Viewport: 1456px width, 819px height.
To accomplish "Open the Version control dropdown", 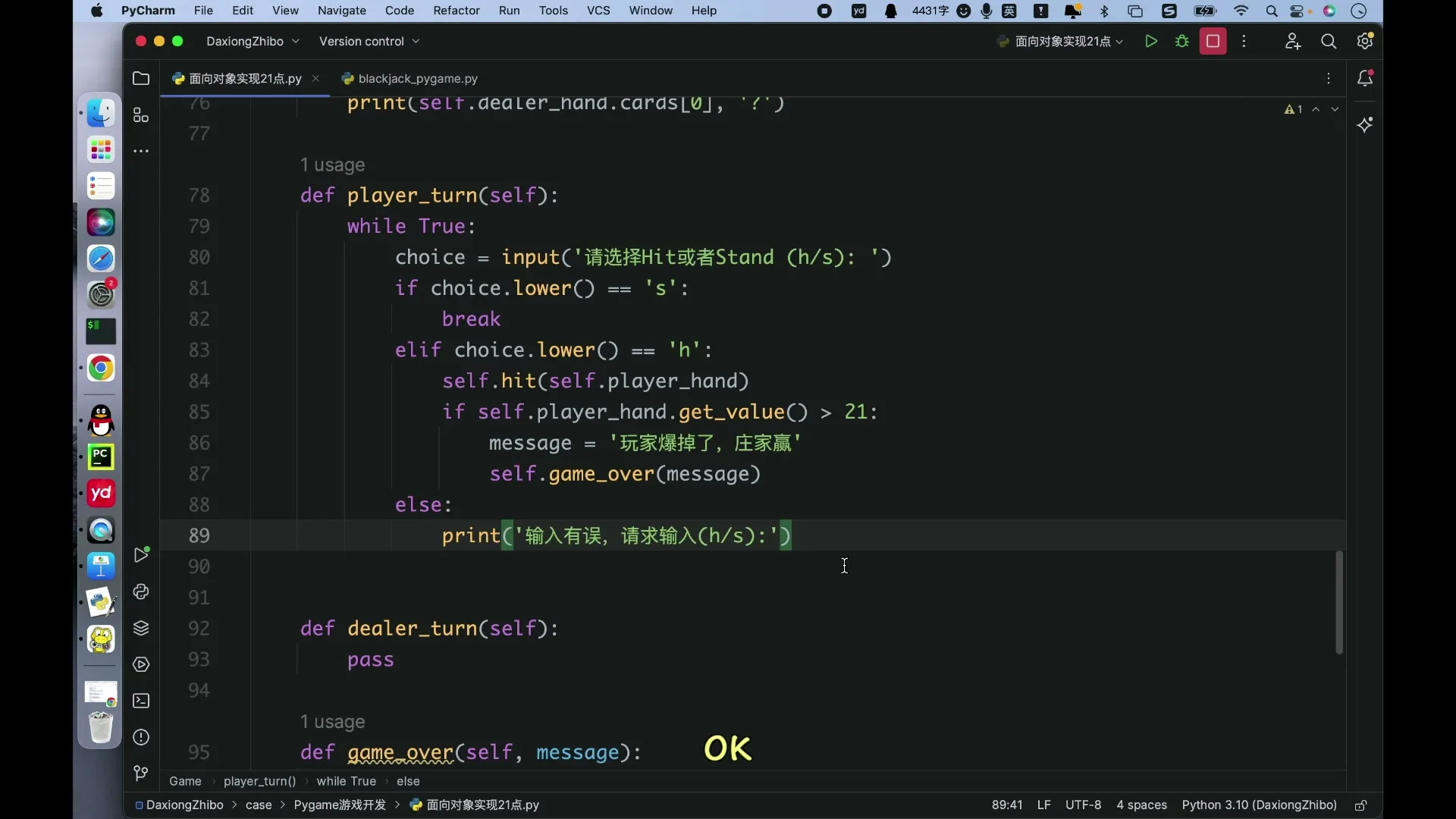I will coord(369,42).
